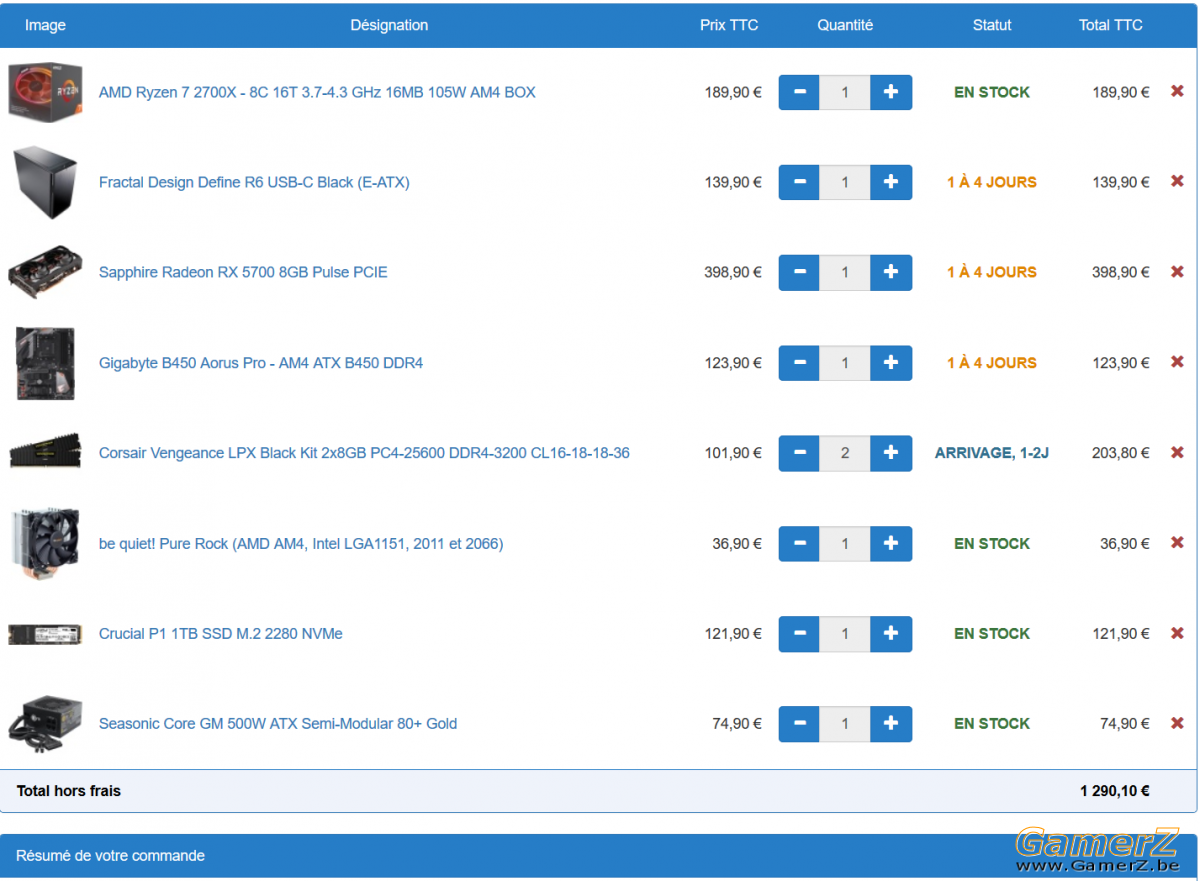Reduce Fractal Design Define R6 quantity
The height and width of the screenshot is (881, 1200).
pyautogui.click(x=799, y=182)
